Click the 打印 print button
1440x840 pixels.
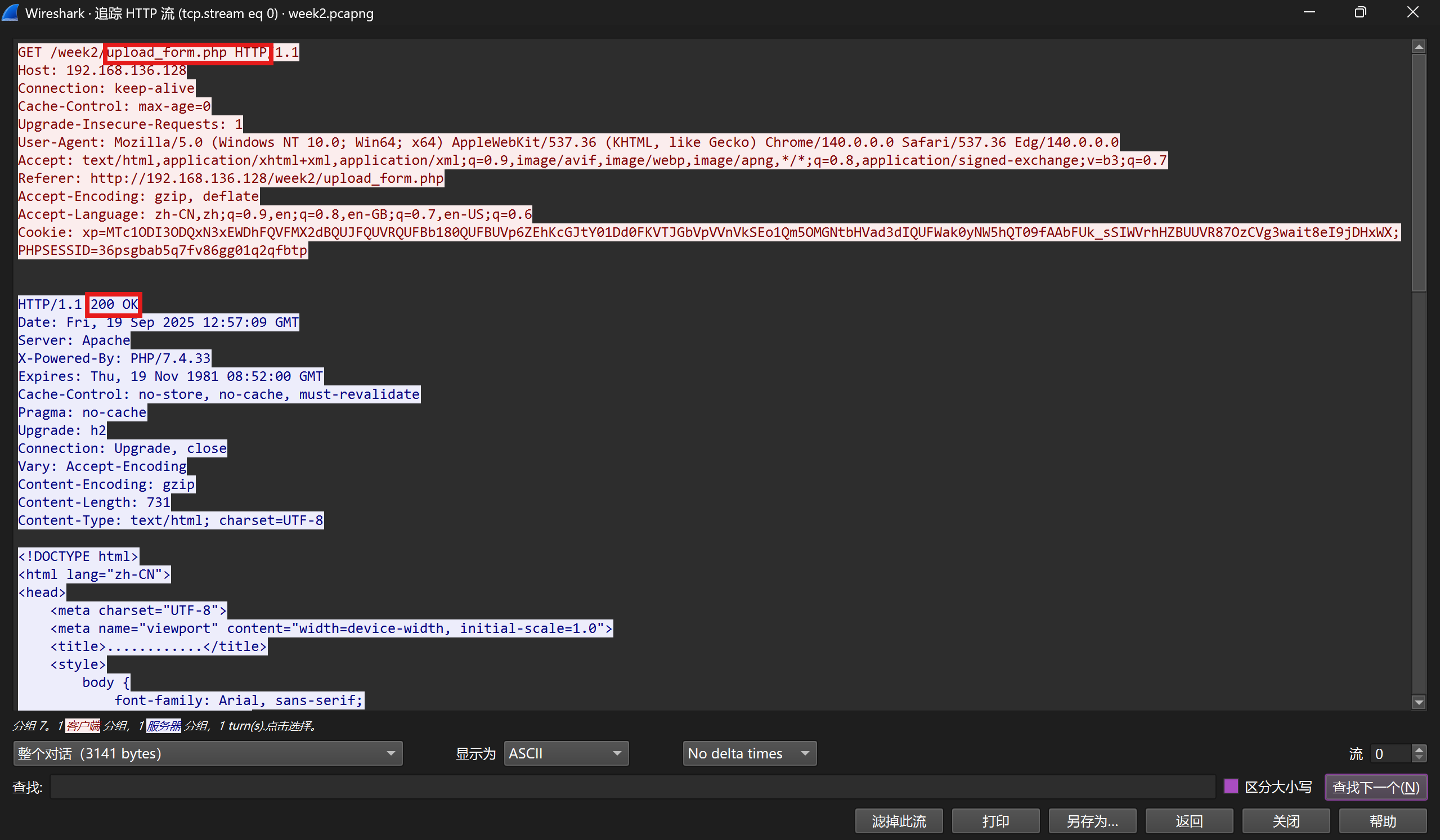(x=995, y=821)
